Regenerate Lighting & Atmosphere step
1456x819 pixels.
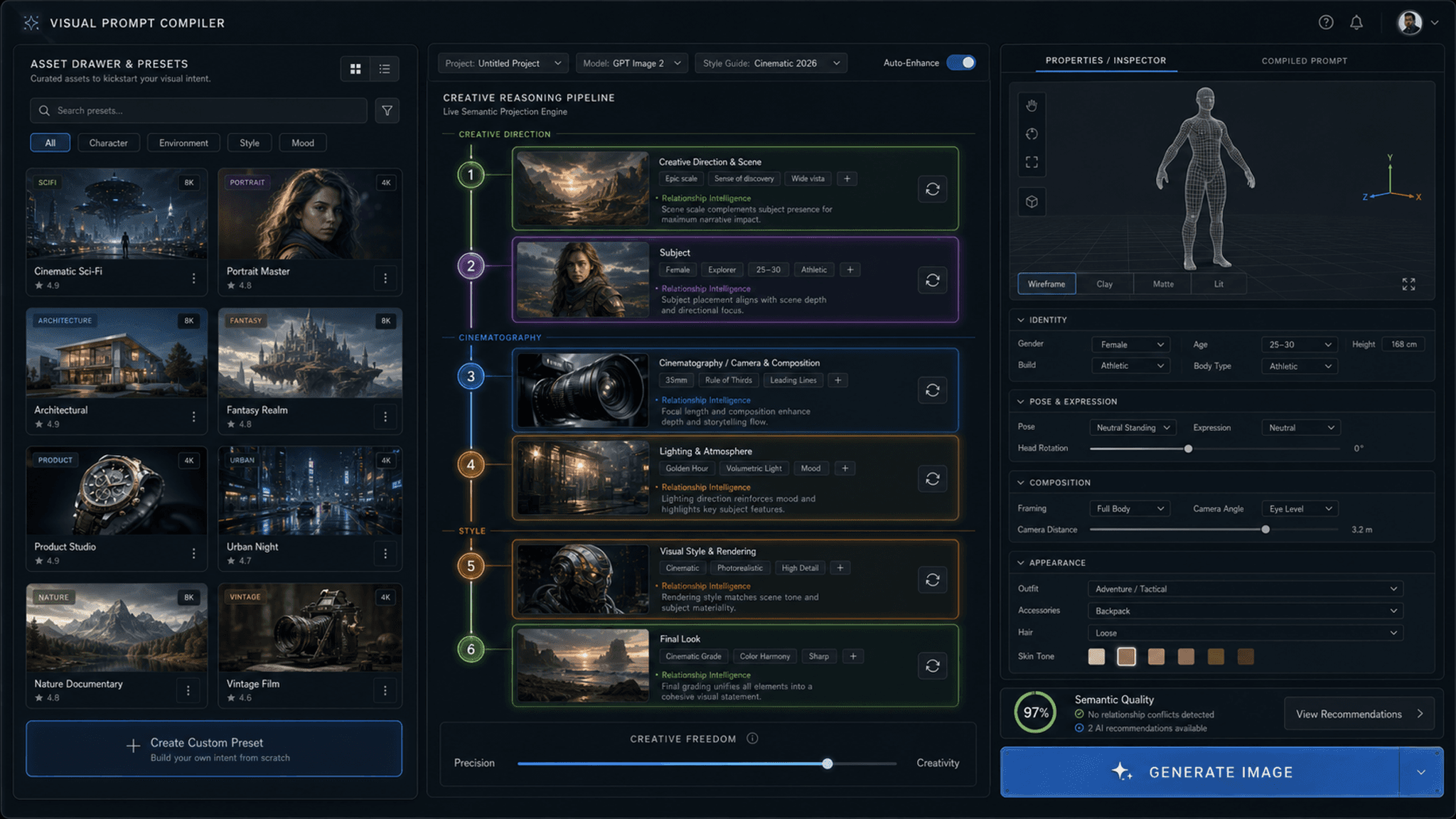933,478
